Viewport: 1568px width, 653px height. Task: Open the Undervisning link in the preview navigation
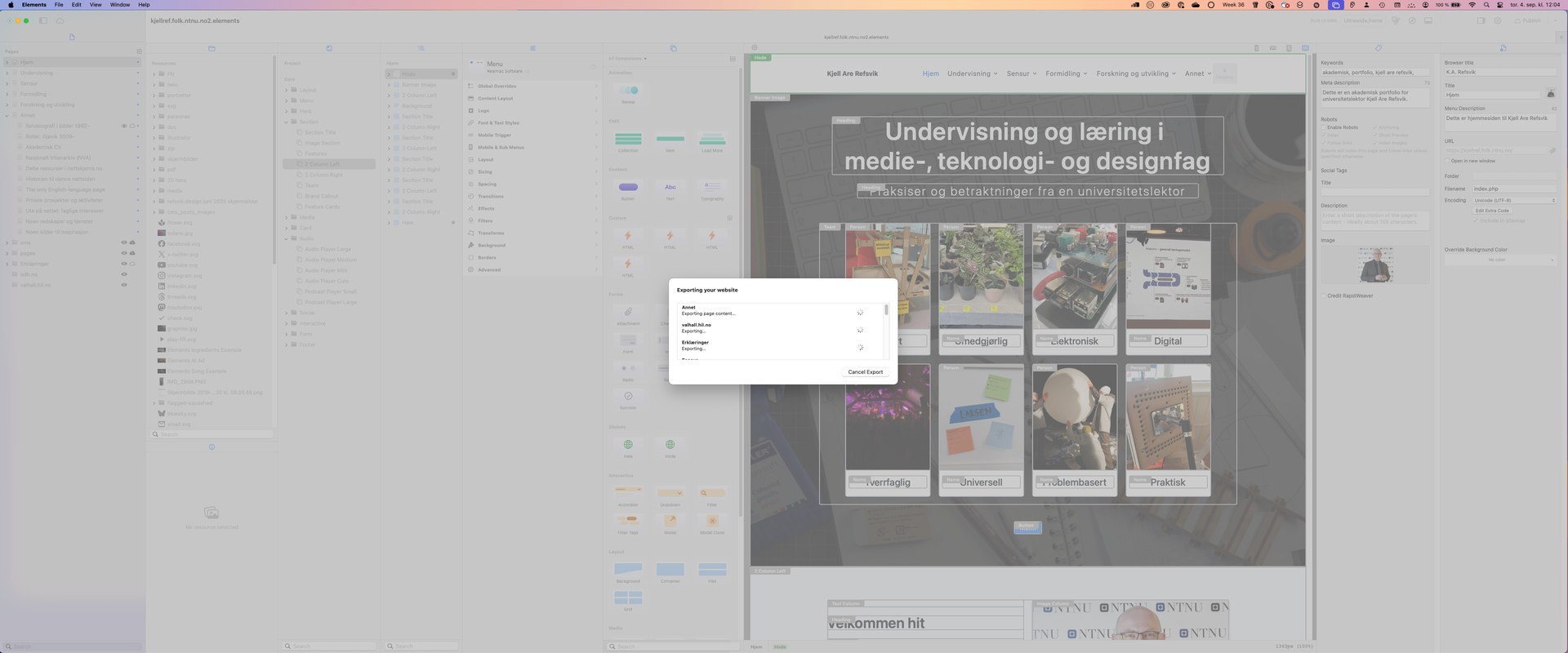972,73
